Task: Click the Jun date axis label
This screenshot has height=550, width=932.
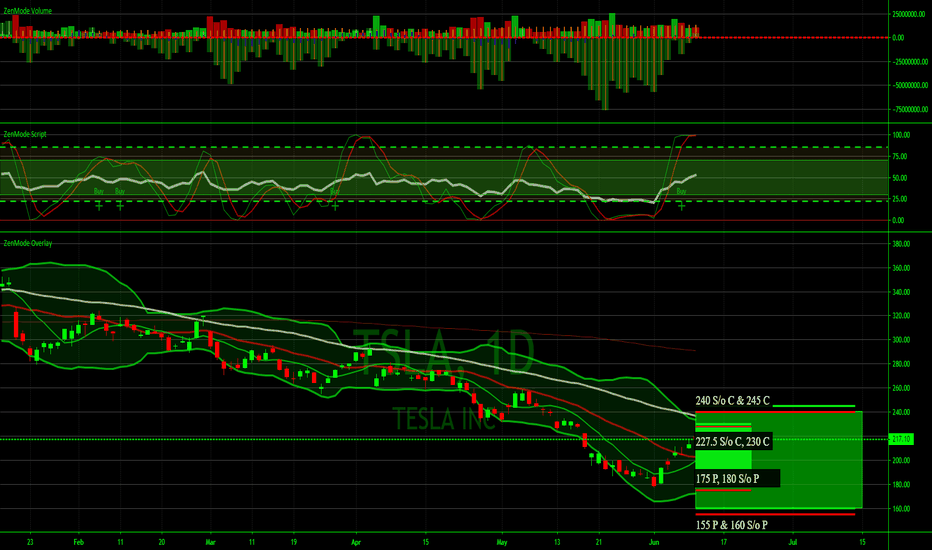Action: [654, 542]
